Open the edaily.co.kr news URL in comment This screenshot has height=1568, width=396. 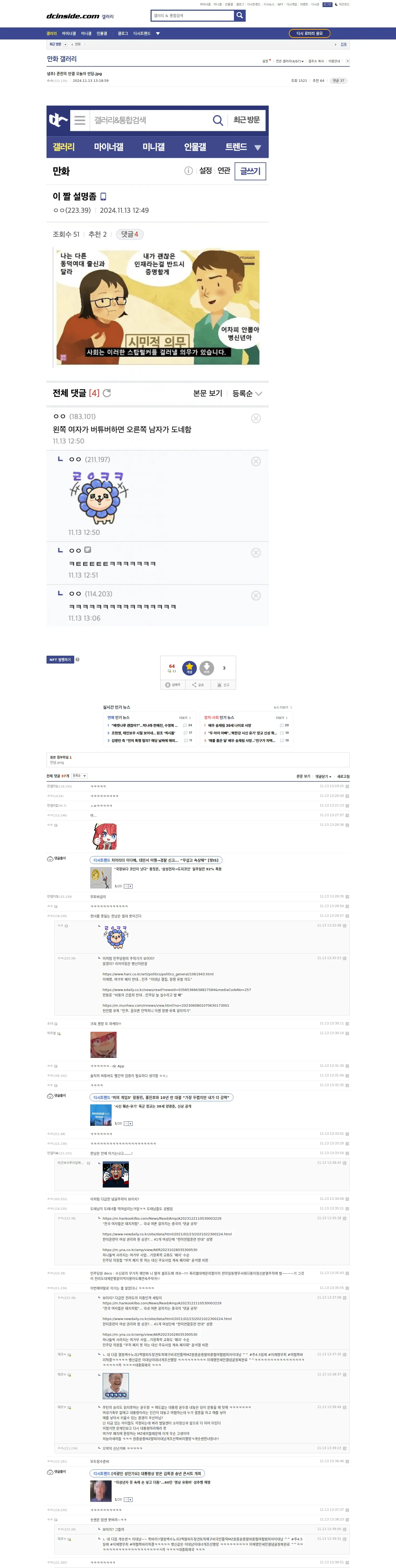point(176,990)
